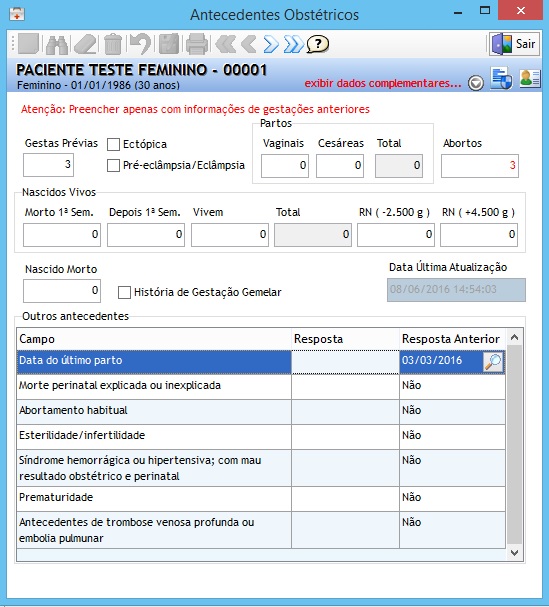549x607 pixels.
Task: Check the Ectópica checkbox
Action: (113, 144)
